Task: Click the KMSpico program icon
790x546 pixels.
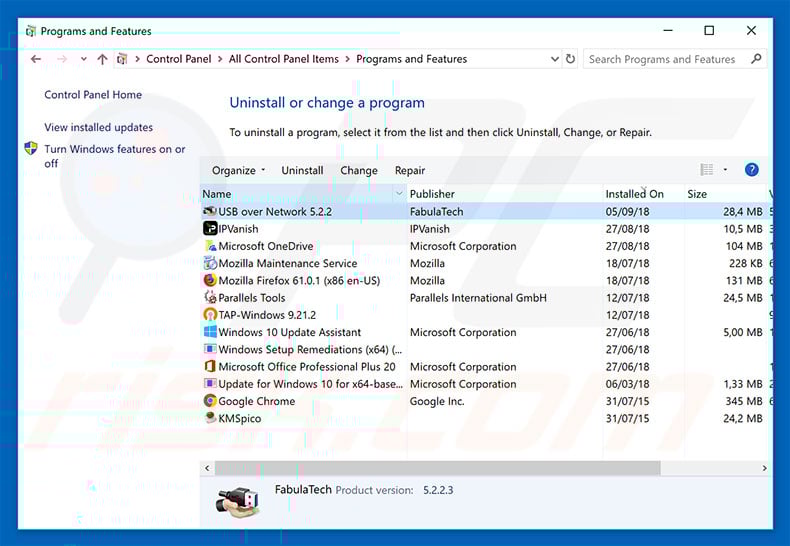Action: [210, 418]
